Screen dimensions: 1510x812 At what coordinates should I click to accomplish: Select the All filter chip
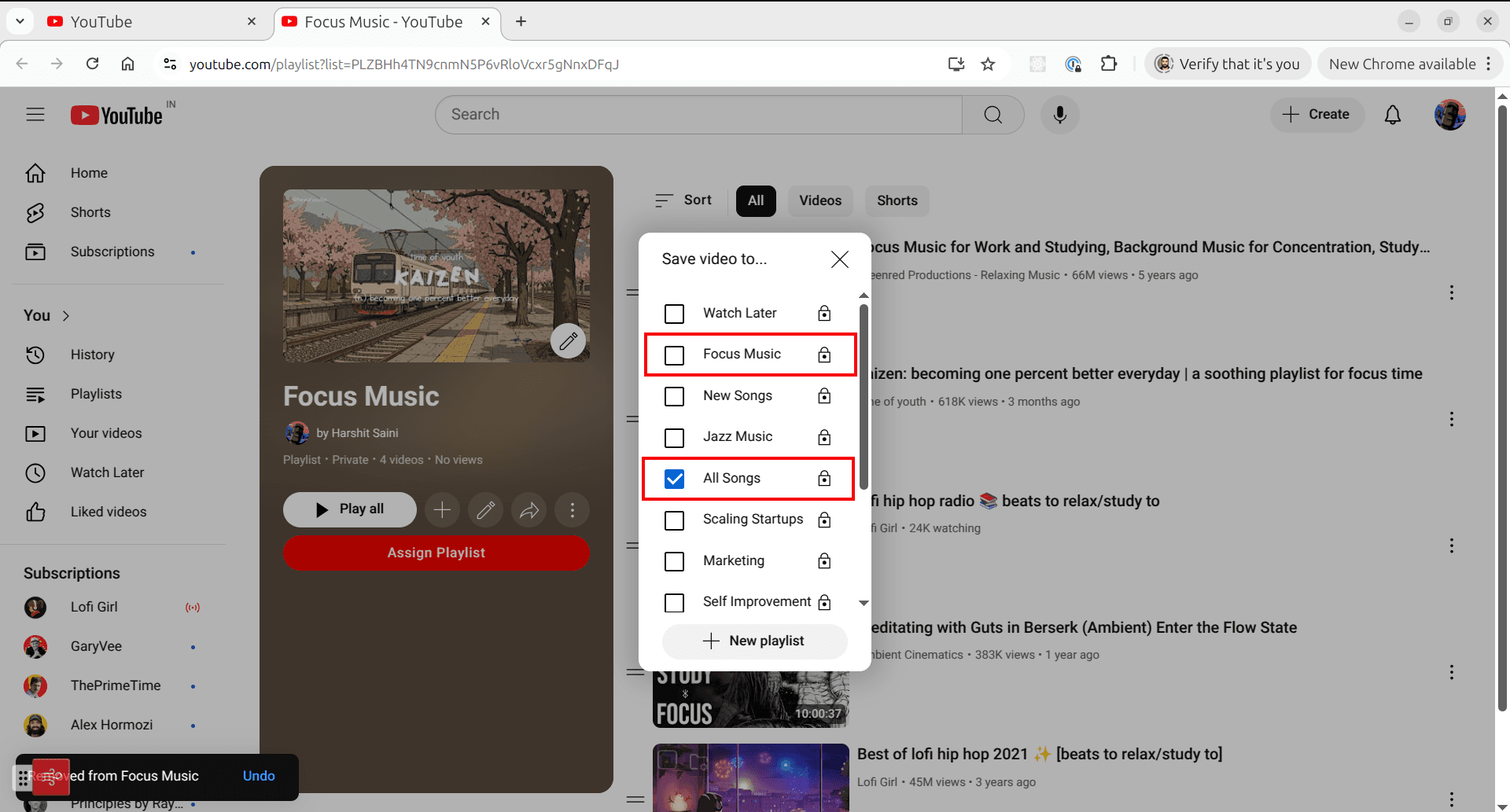756,201
